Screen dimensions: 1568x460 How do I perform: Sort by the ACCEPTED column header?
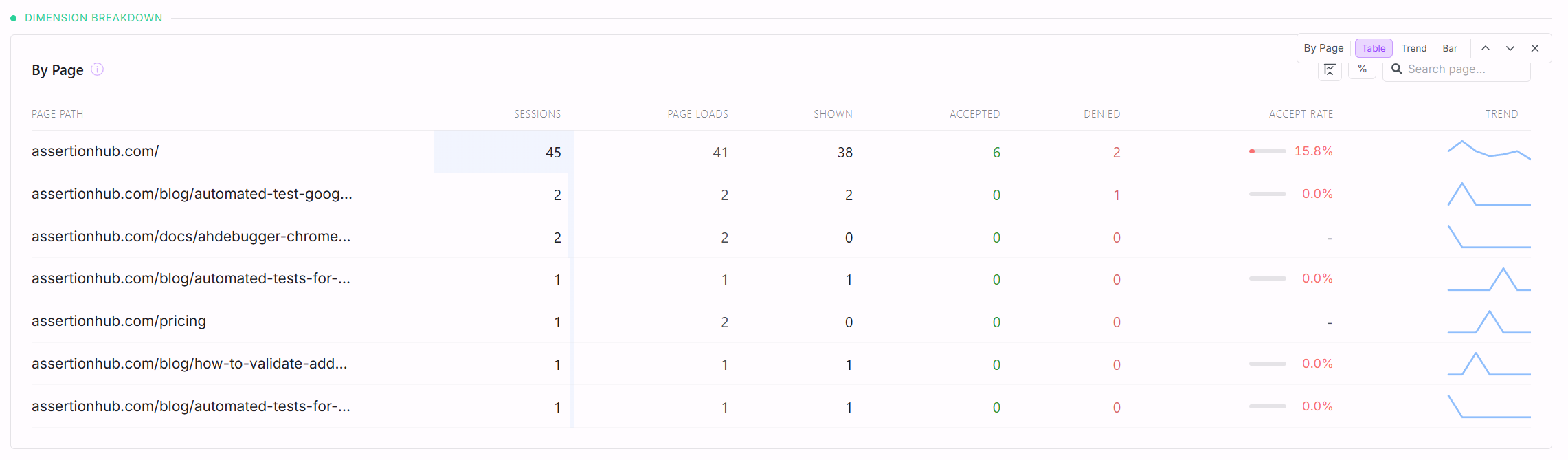(974, 114)
